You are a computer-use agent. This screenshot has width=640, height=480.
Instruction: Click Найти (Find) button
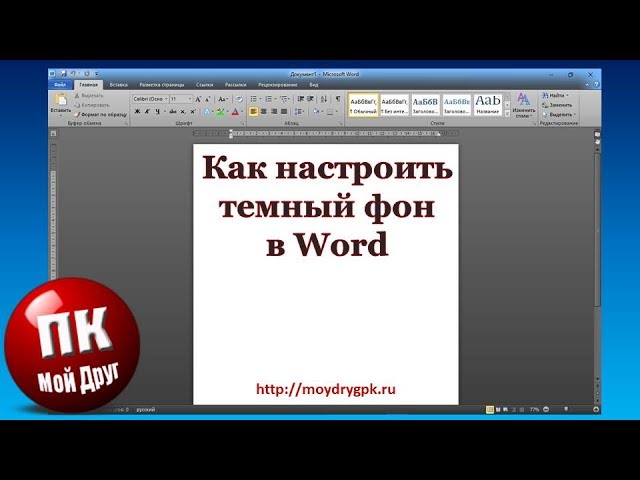pyautogui.click(x=555, y=96)
